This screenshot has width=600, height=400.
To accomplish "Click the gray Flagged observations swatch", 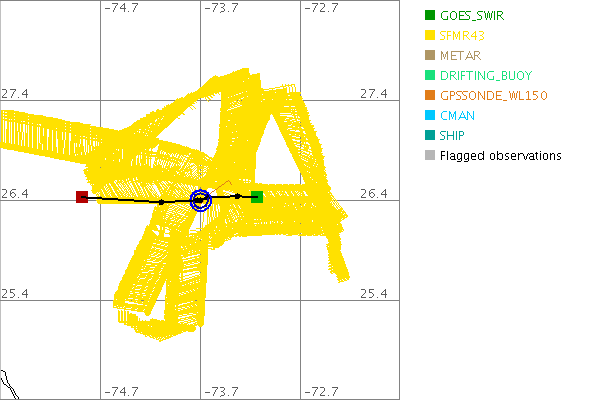I will pyautogui.click(x=430, y=155).
